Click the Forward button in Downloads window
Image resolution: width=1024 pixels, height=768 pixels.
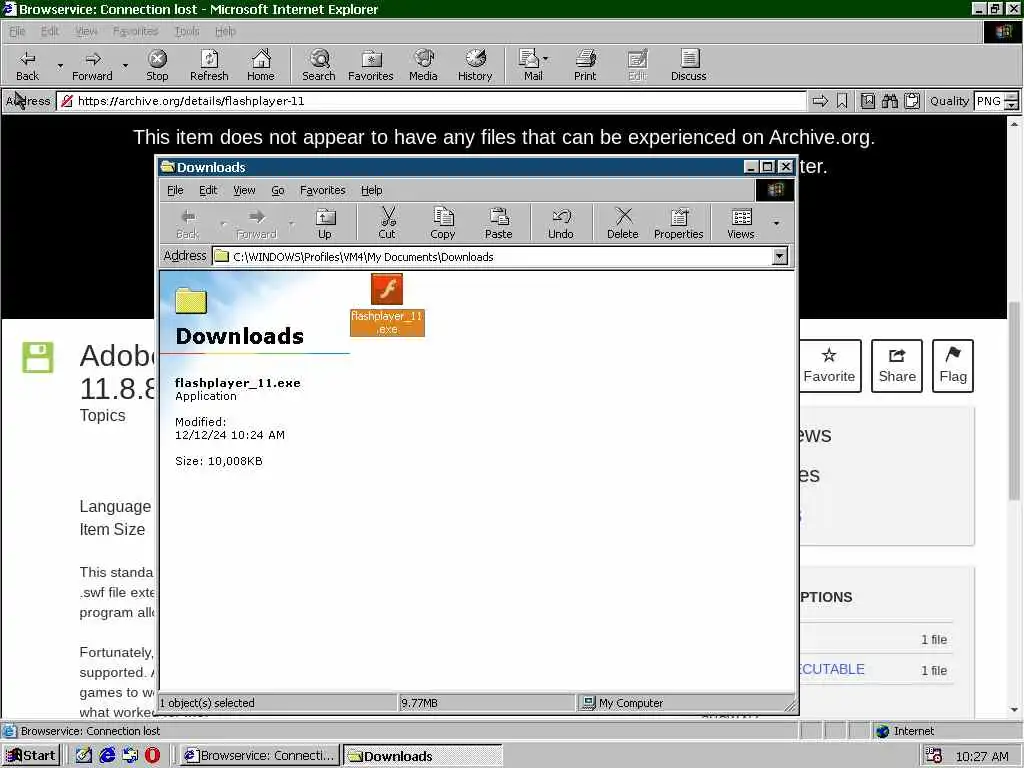click(x=257, y=223)
